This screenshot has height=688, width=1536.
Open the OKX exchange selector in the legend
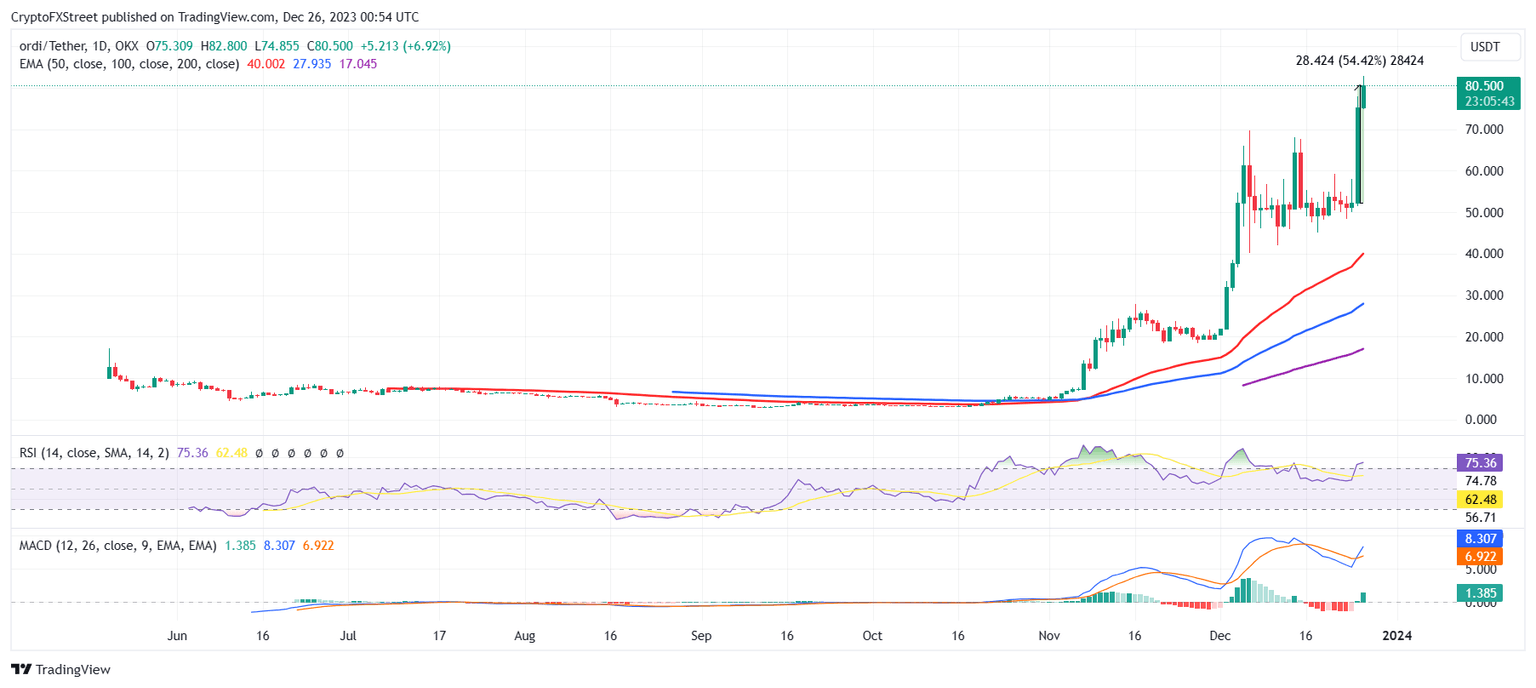tap(127, 46)
